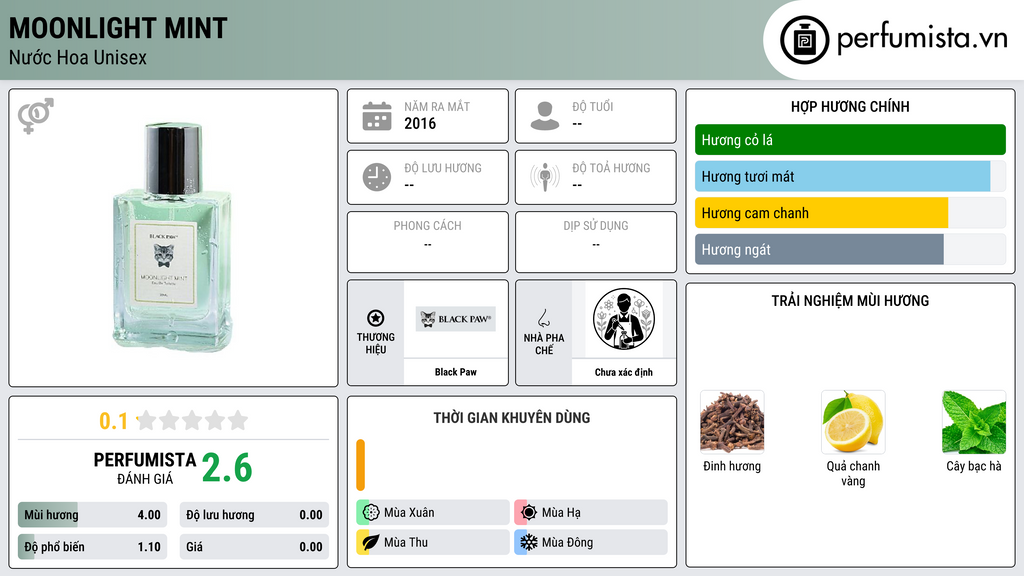Click the perfumista.vn bottle logo icon
The width and height of the screenshot is (1024, 576).
point(804,40)
